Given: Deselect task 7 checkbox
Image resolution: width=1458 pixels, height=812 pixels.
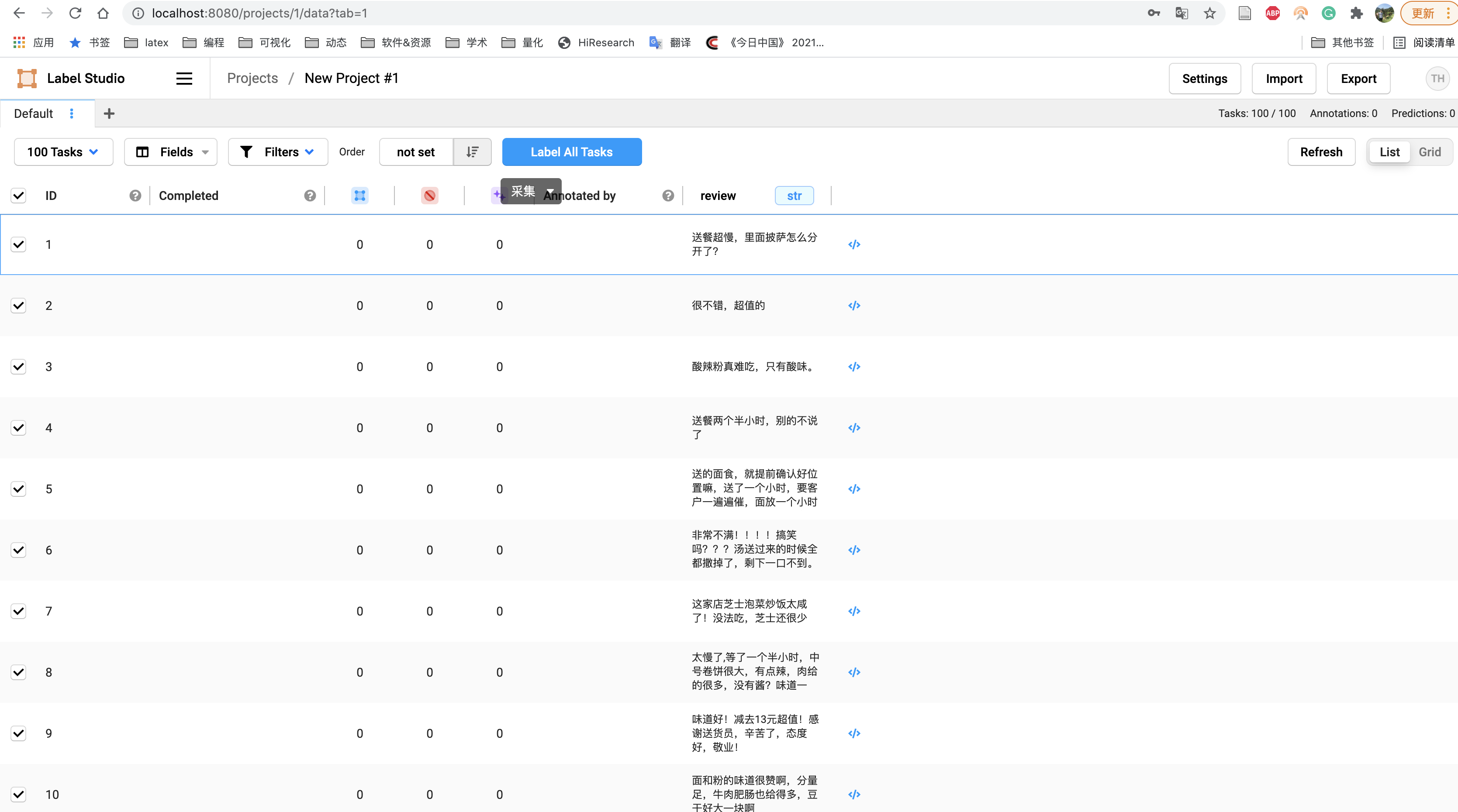Looking at the screenshot, I should pos(19,611).
